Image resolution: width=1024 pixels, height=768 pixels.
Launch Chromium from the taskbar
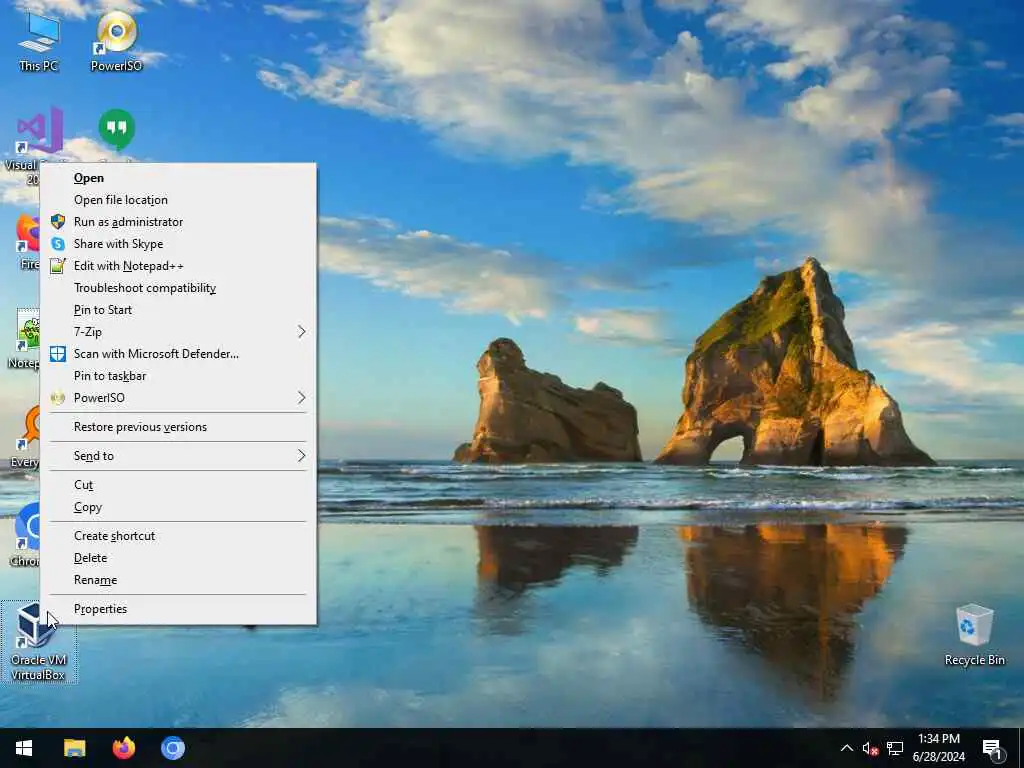tap(173, 748)
